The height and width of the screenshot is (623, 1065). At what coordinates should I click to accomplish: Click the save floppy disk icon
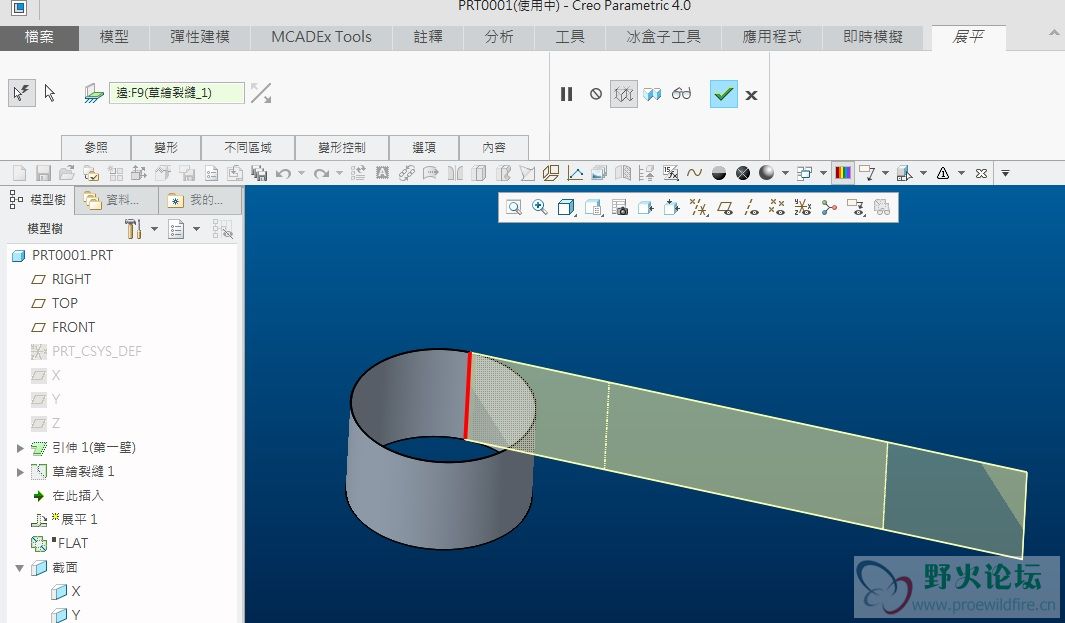click(x=43, y=173)
